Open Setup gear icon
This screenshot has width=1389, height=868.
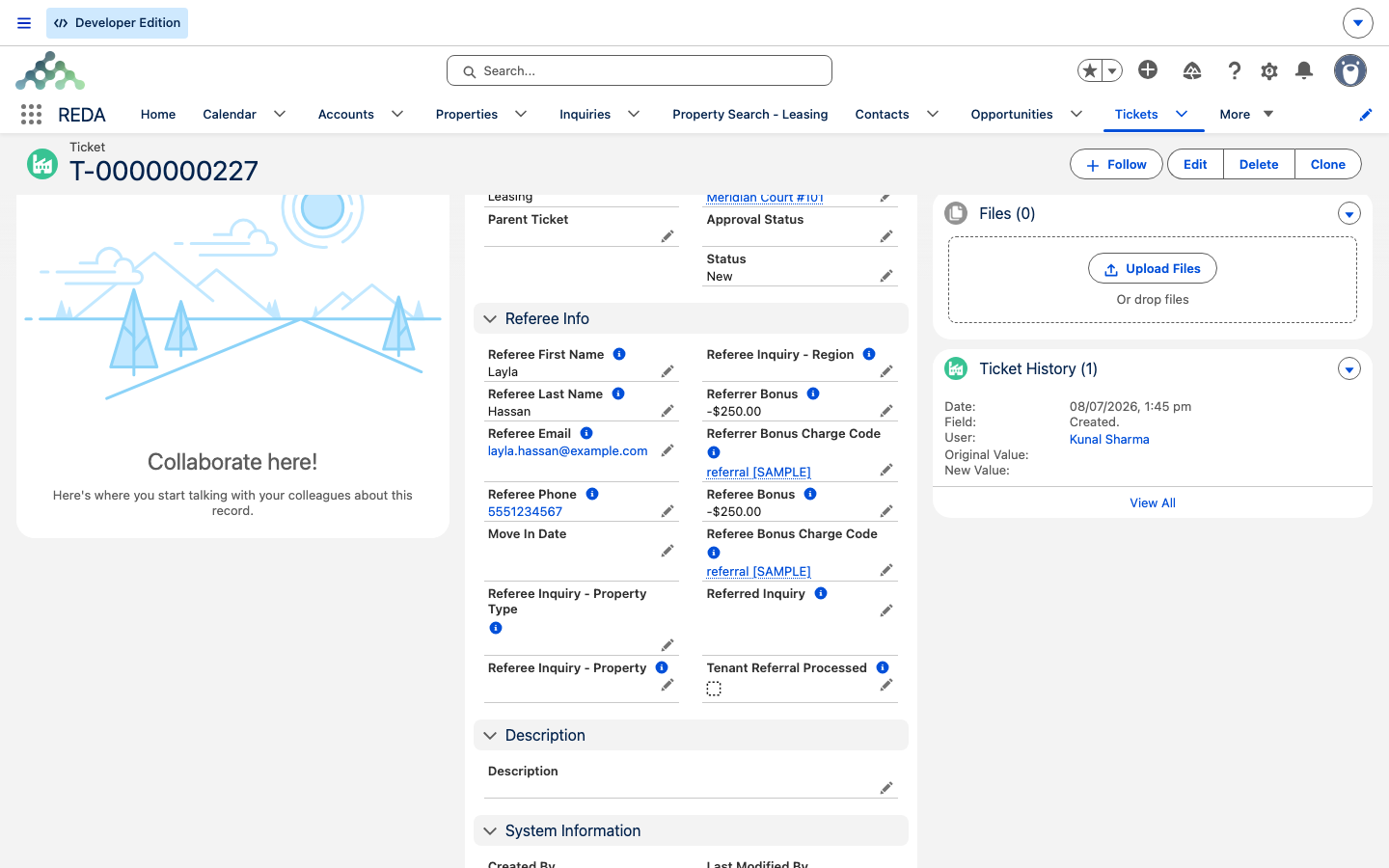(1269, 70)
